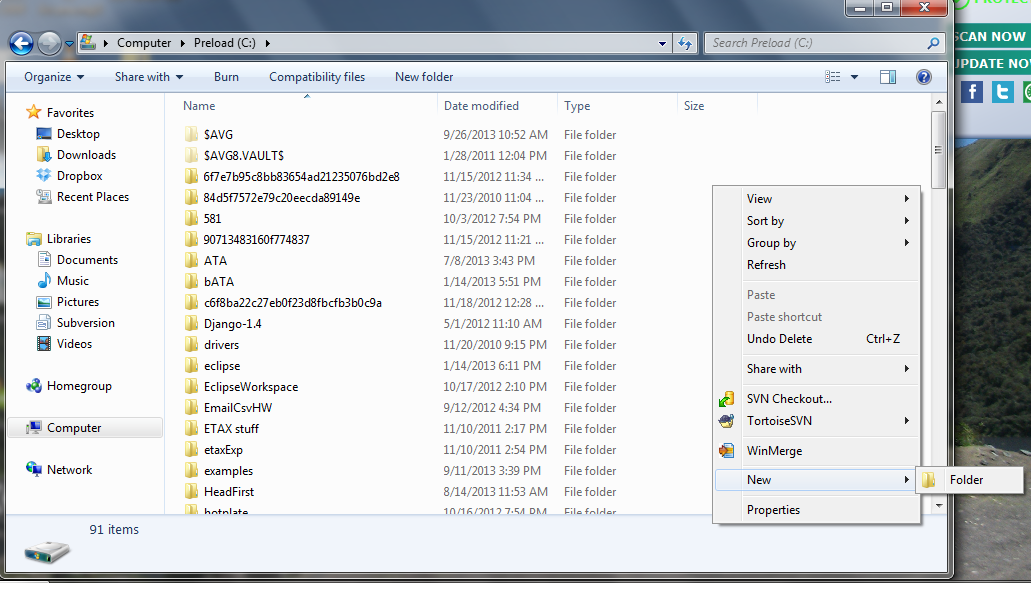Open Recent Places in the sidebar

tap(93, 197)
